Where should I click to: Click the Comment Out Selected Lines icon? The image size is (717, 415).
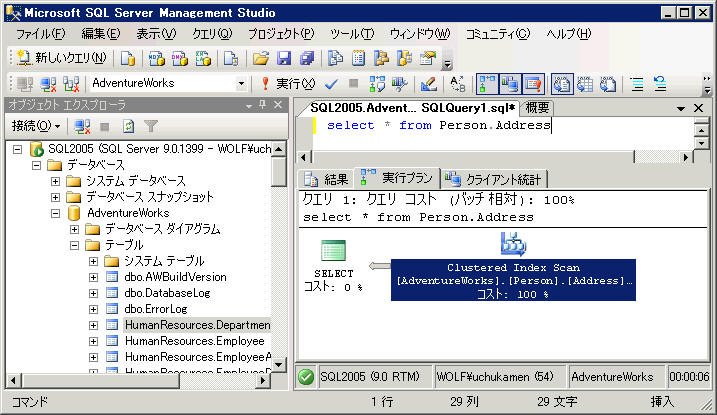[637, 84]
